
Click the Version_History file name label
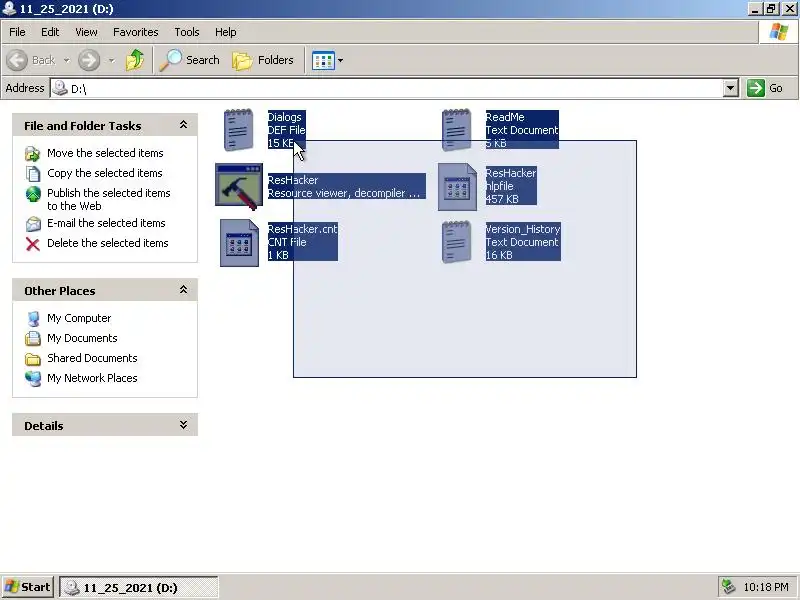click(x=523, y=229)
